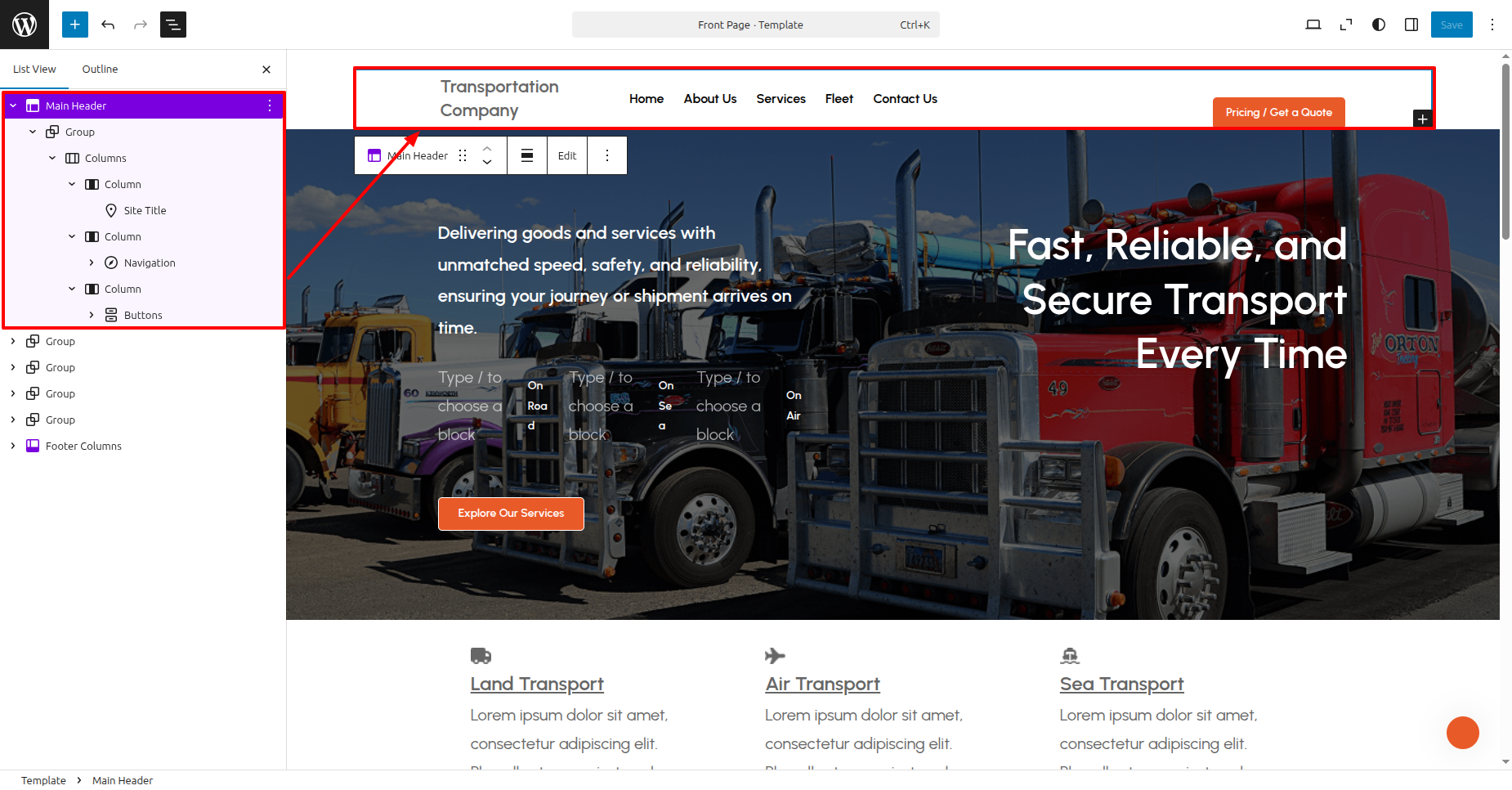Image resolution: width=1512 pixels, height=790 pixels.
Task: Toggle the zoom out view icon
Action: coord(1346,25)
